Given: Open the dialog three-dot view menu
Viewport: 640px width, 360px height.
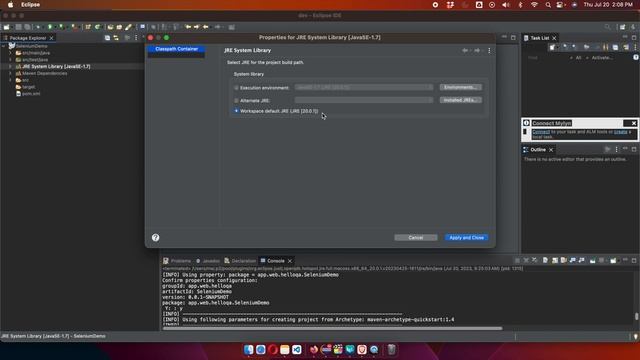Looking at the screenshot, I should point(489,51).
